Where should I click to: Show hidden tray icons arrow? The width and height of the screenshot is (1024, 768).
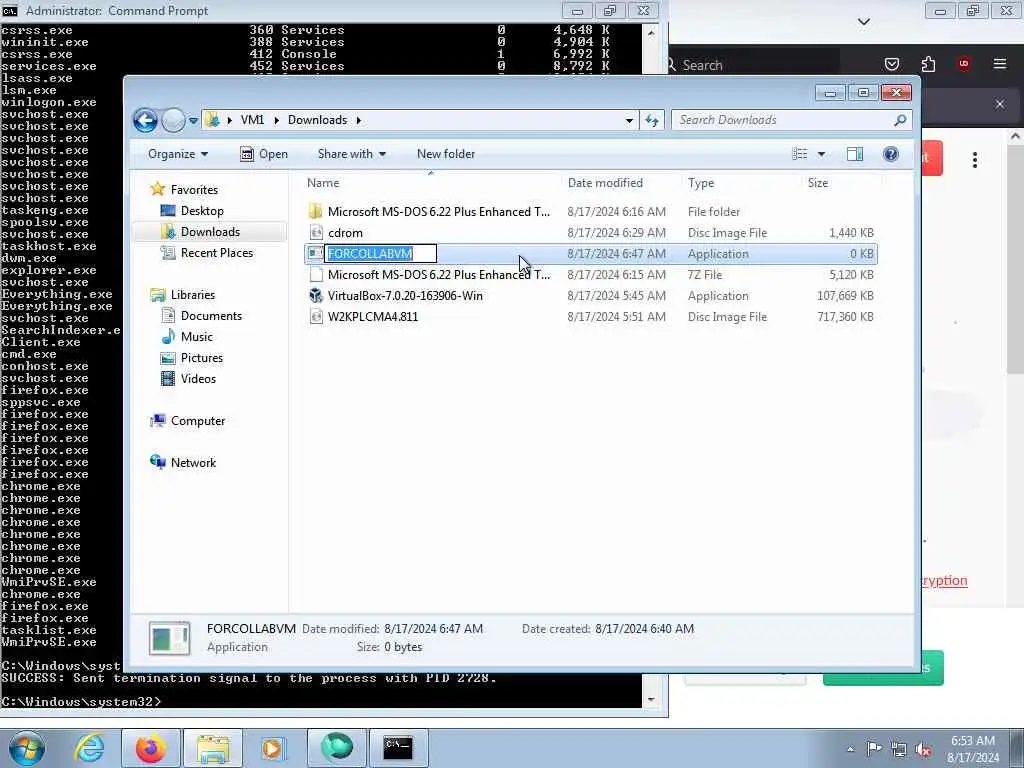(x=850, y=750)
